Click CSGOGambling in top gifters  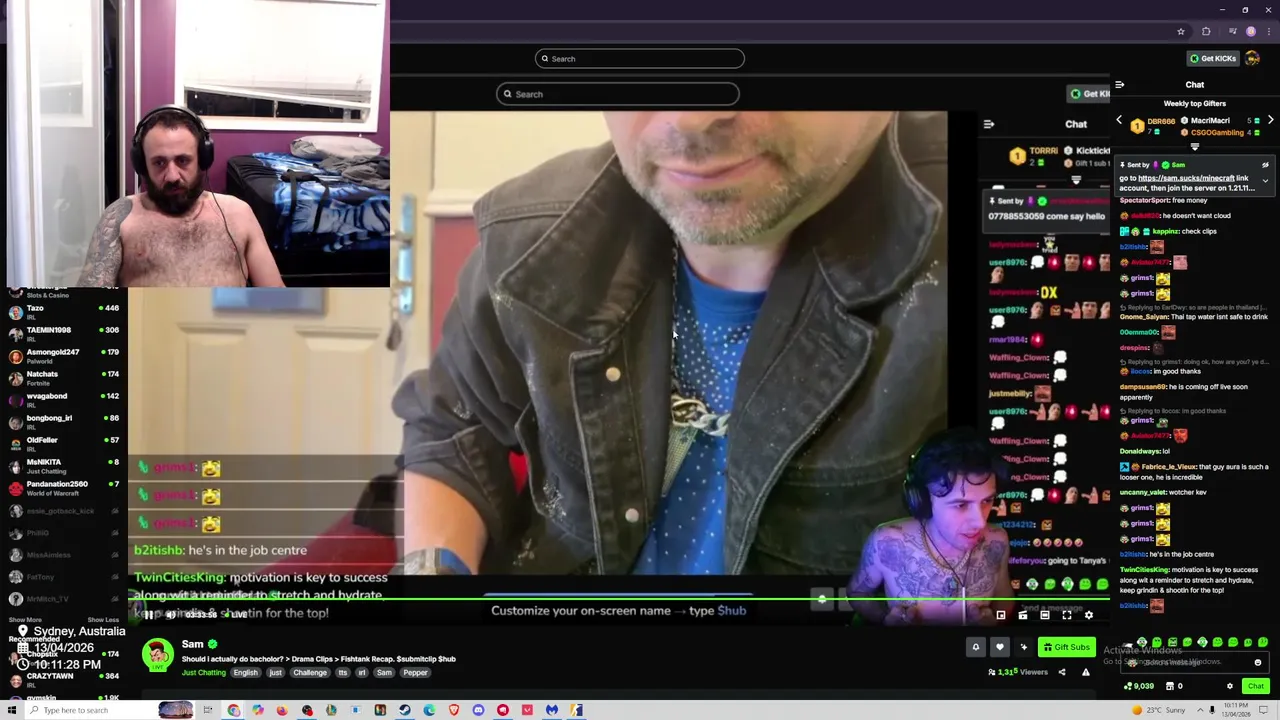(x=1217, y=132)
